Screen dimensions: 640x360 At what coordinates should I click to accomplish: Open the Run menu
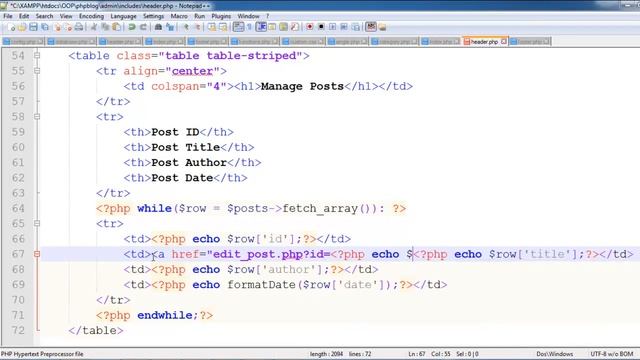click(x=200, y=16)
